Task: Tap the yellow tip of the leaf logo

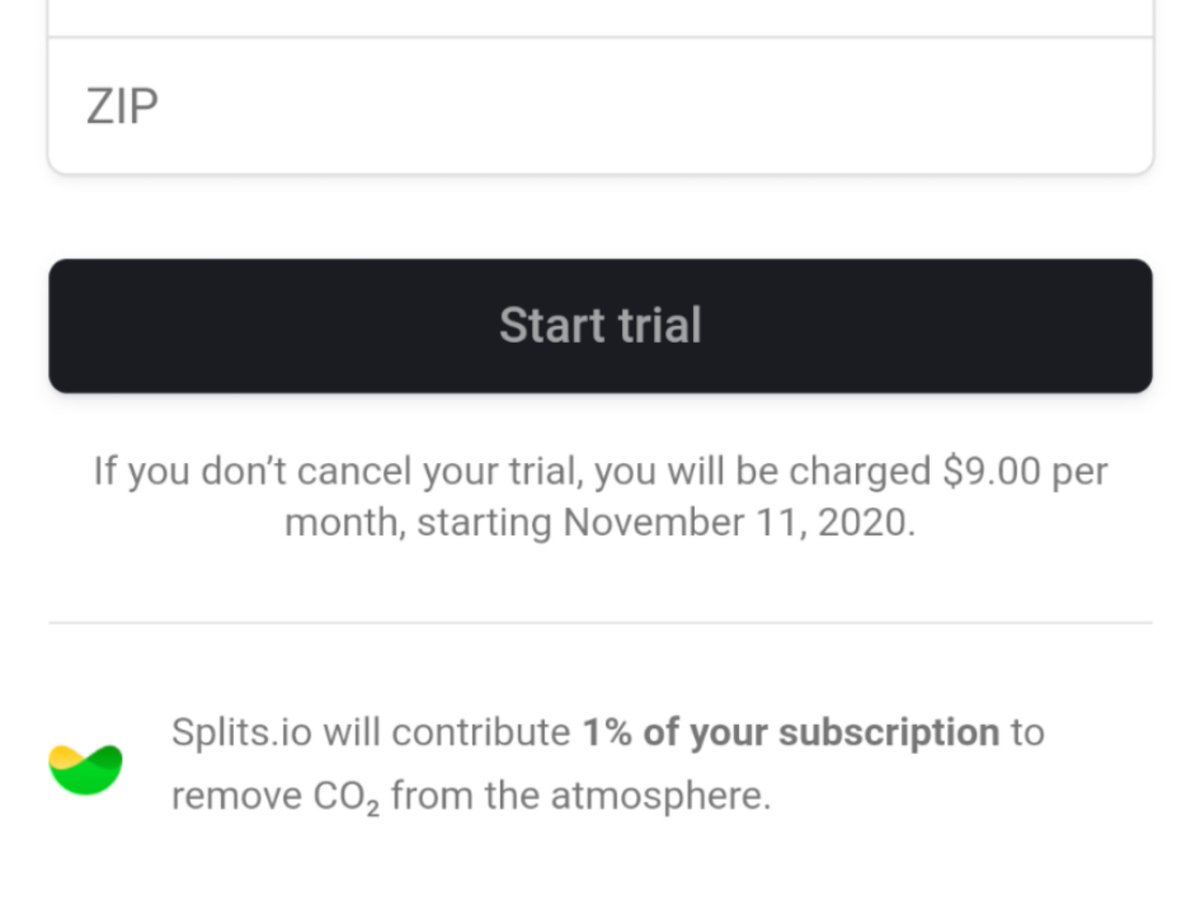Action: point(63,755)
